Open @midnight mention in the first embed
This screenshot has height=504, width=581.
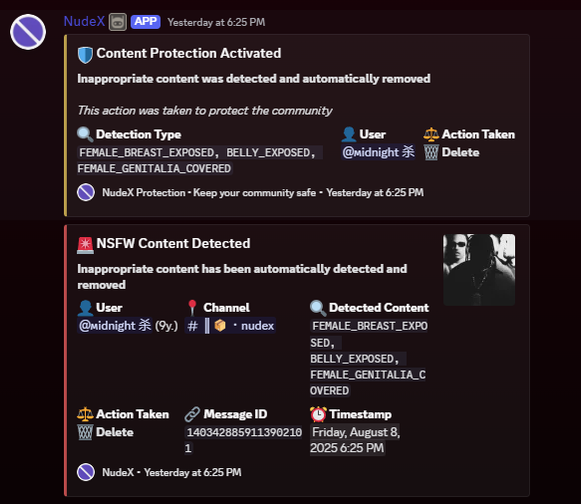378,152
